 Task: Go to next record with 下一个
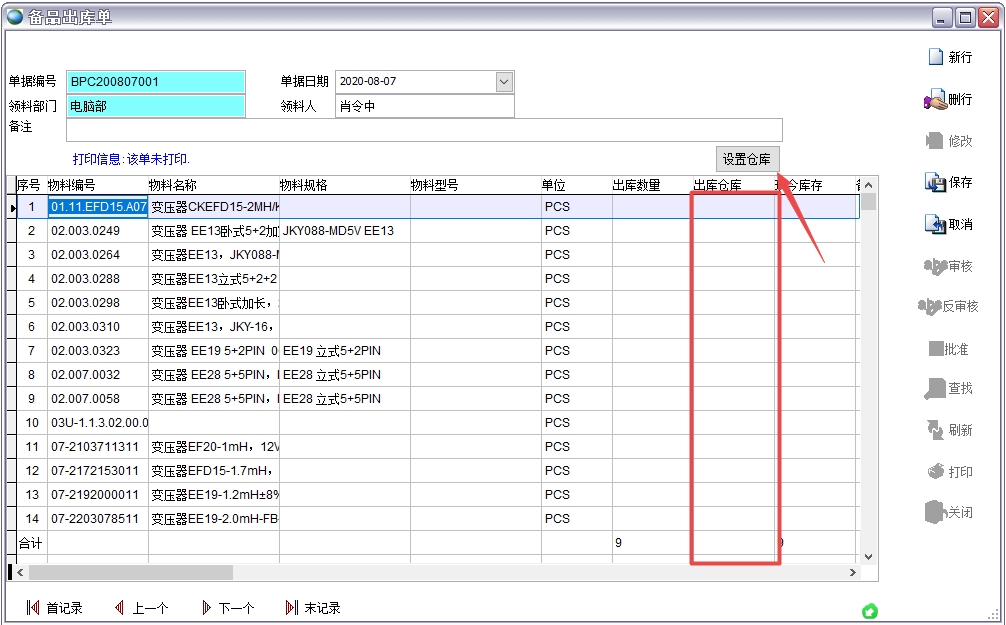point(206,608)
